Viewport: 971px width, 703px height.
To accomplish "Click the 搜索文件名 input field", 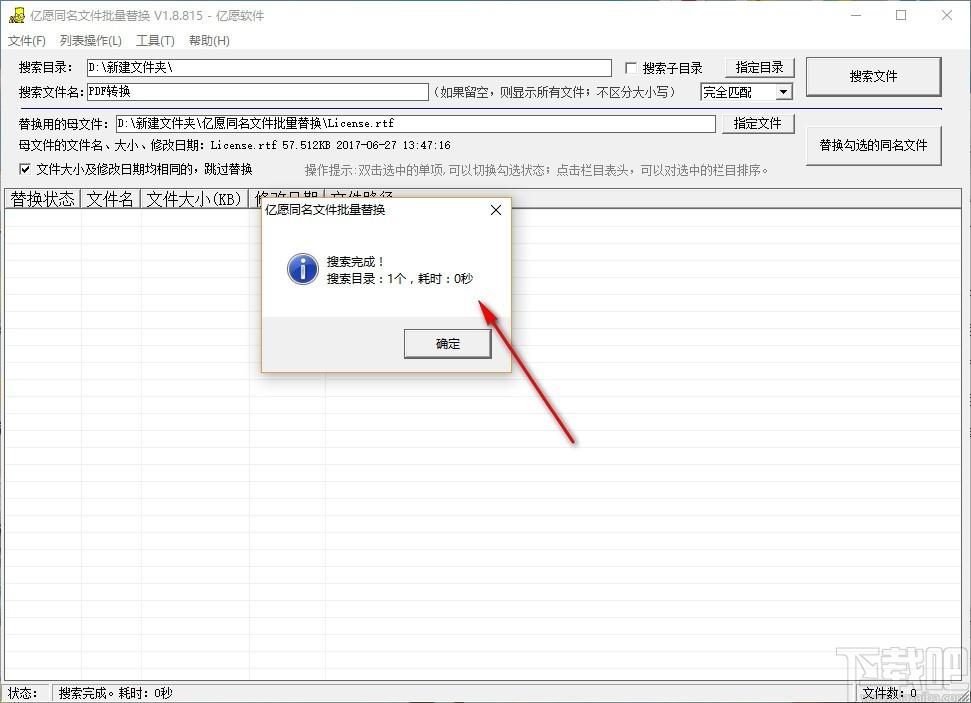I will 257,92.
